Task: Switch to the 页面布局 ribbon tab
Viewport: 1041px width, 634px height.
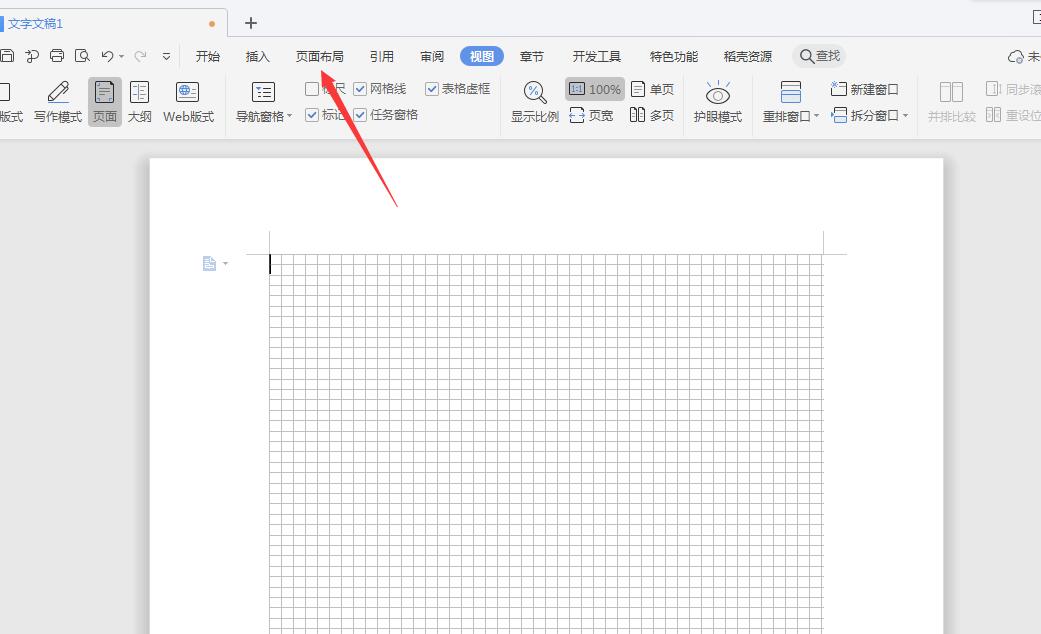Action: coord(320,56)
